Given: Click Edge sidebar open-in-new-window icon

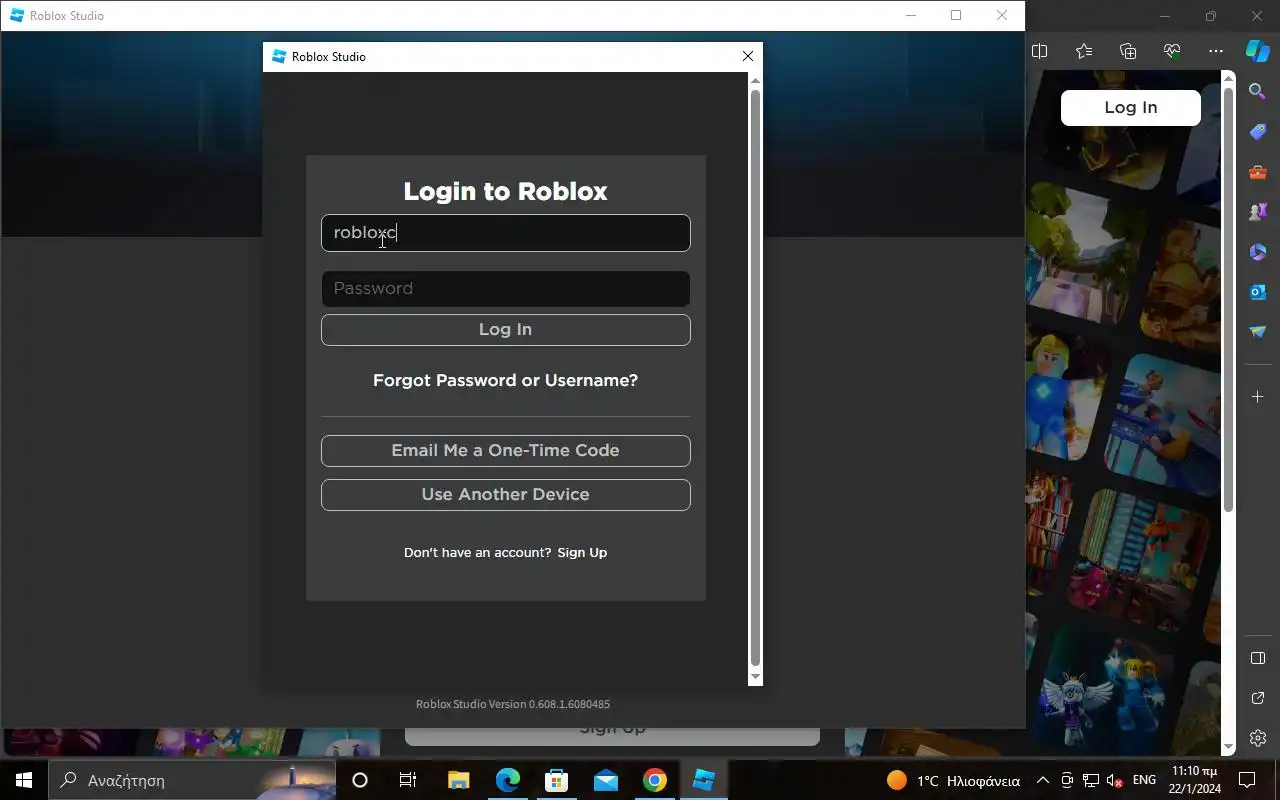Looking at the screenshot, I should (1258, 698).
